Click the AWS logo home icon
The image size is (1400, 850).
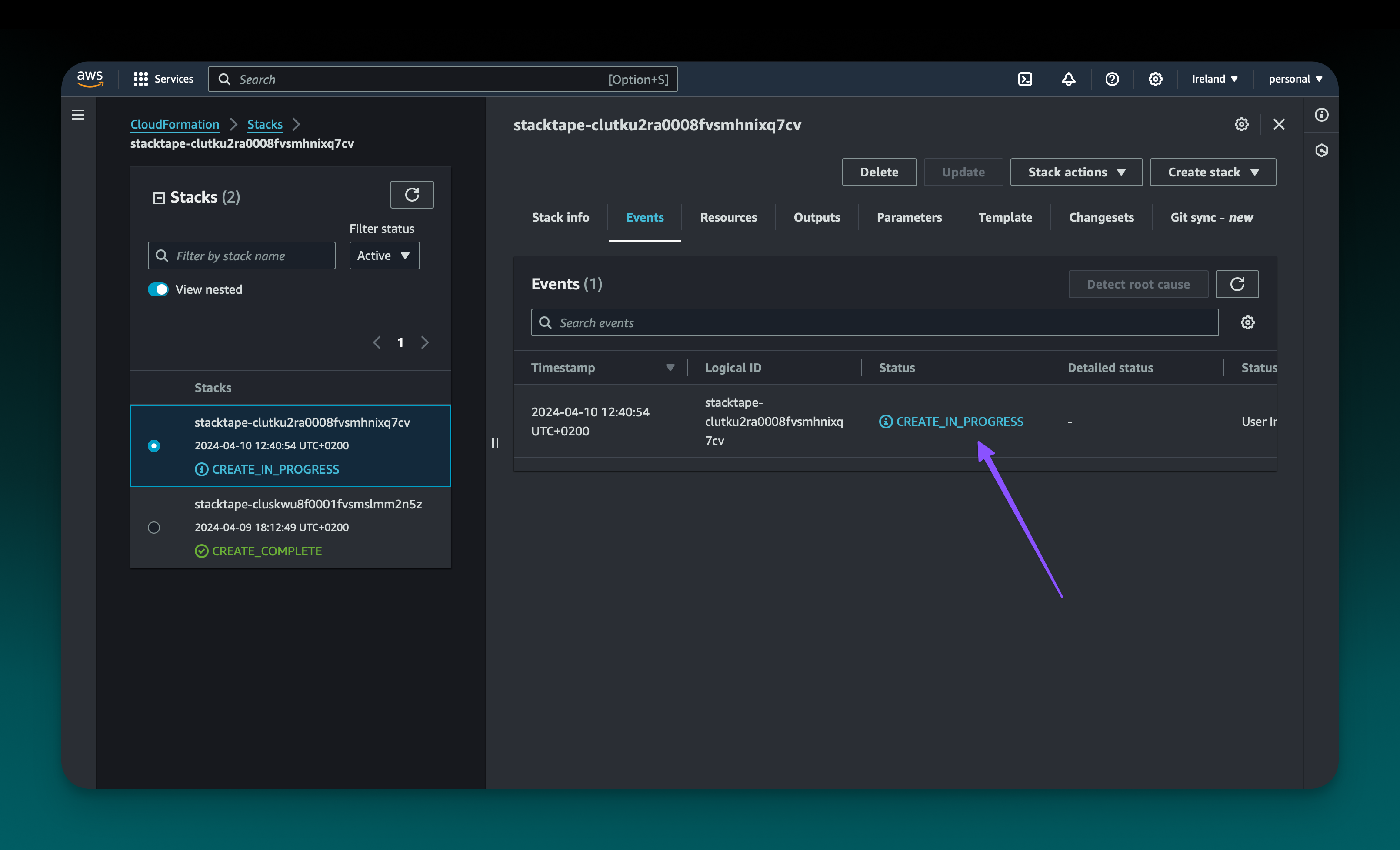coord(90,79)
